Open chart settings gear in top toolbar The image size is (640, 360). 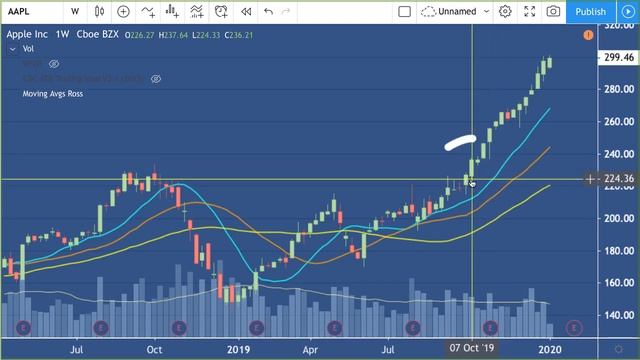[505, 11]
